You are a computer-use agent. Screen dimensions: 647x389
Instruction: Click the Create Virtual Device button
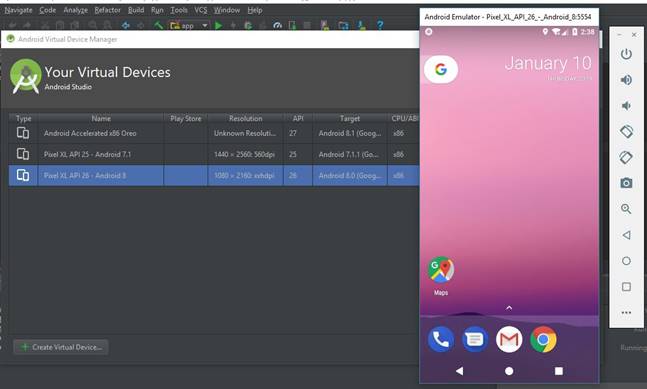point(61,347)
